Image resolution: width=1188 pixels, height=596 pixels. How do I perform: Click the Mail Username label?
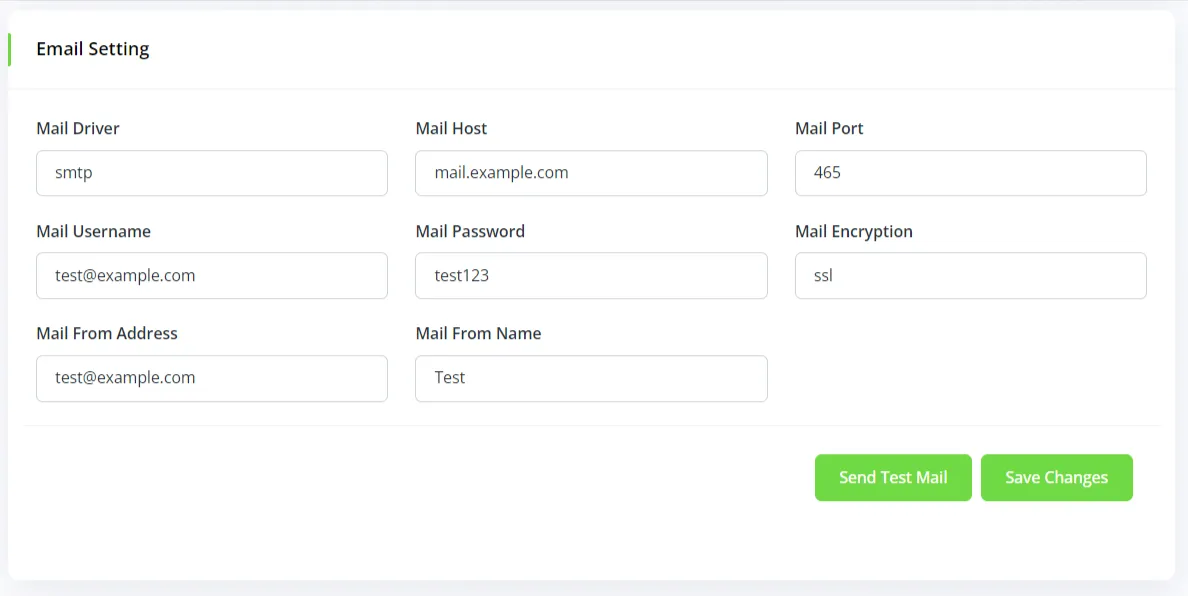(93, 231)
